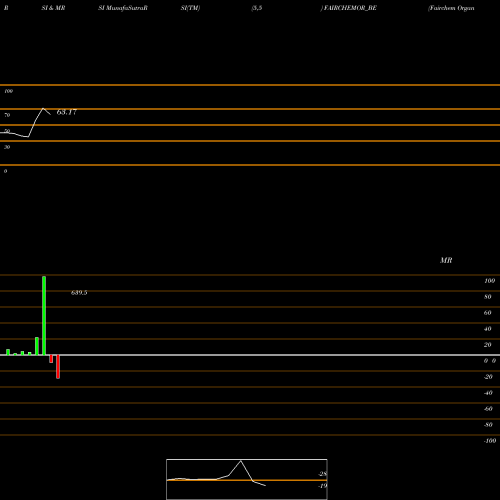Click the -40 label on the MR axis
The height and width of the screenshot is (500, 500).
[x=488, y=393]
